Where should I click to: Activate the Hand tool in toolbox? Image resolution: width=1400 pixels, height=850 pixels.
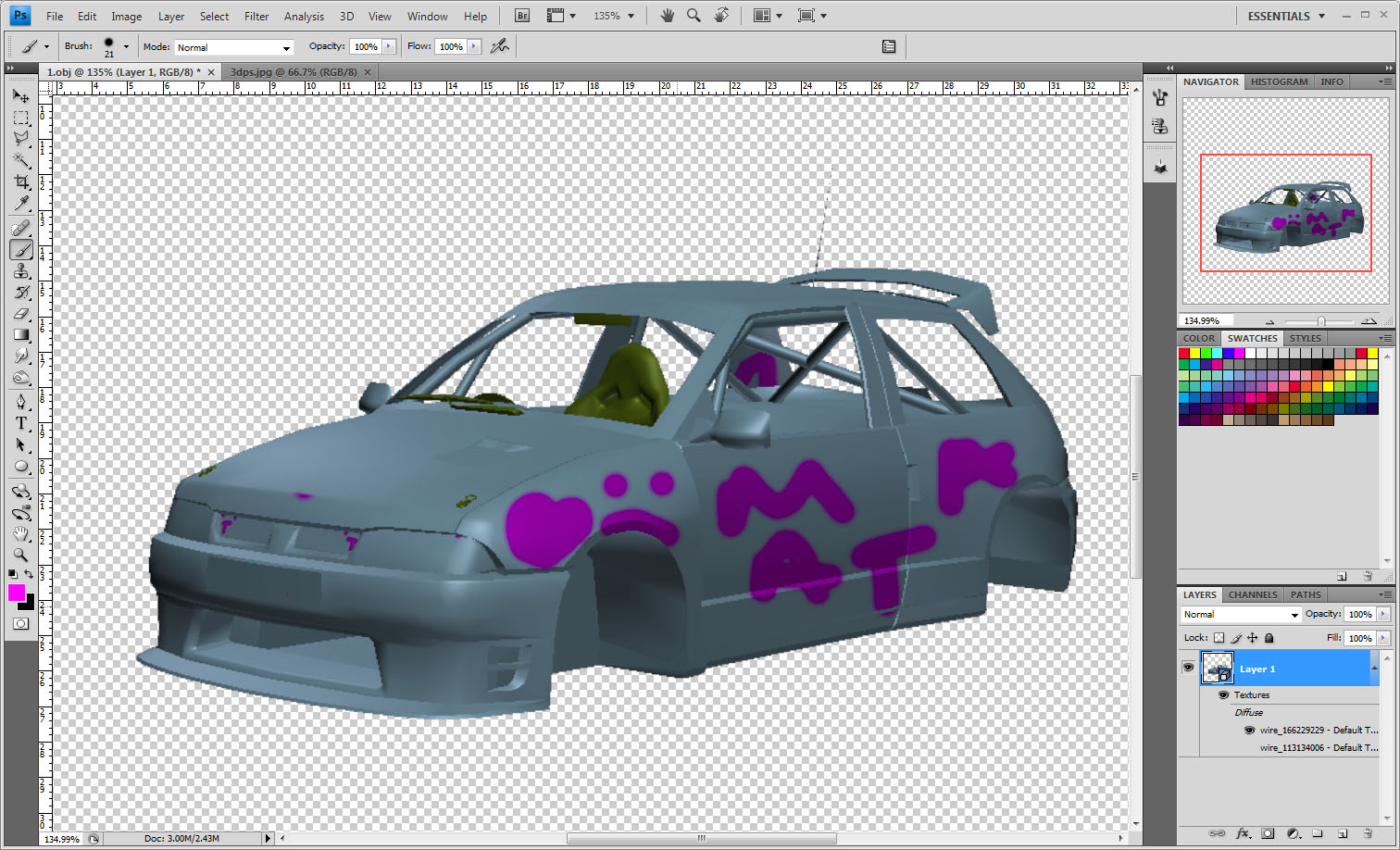pyautogui.click(x=21, y=533)
